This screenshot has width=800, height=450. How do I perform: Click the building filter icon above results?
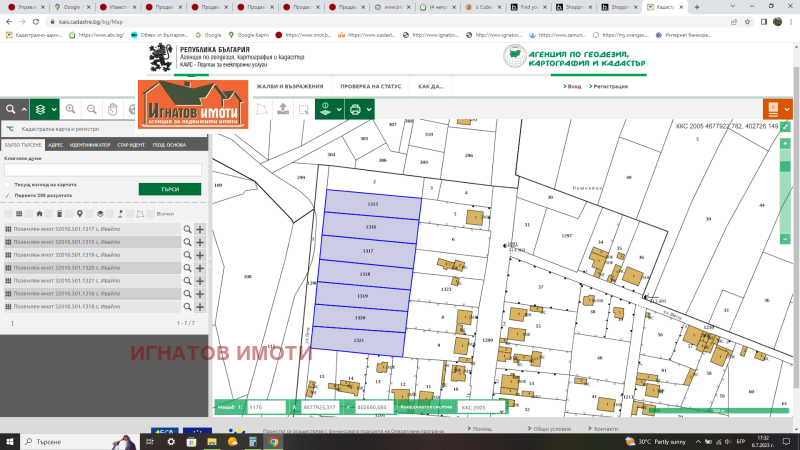(x=39, y=213)
